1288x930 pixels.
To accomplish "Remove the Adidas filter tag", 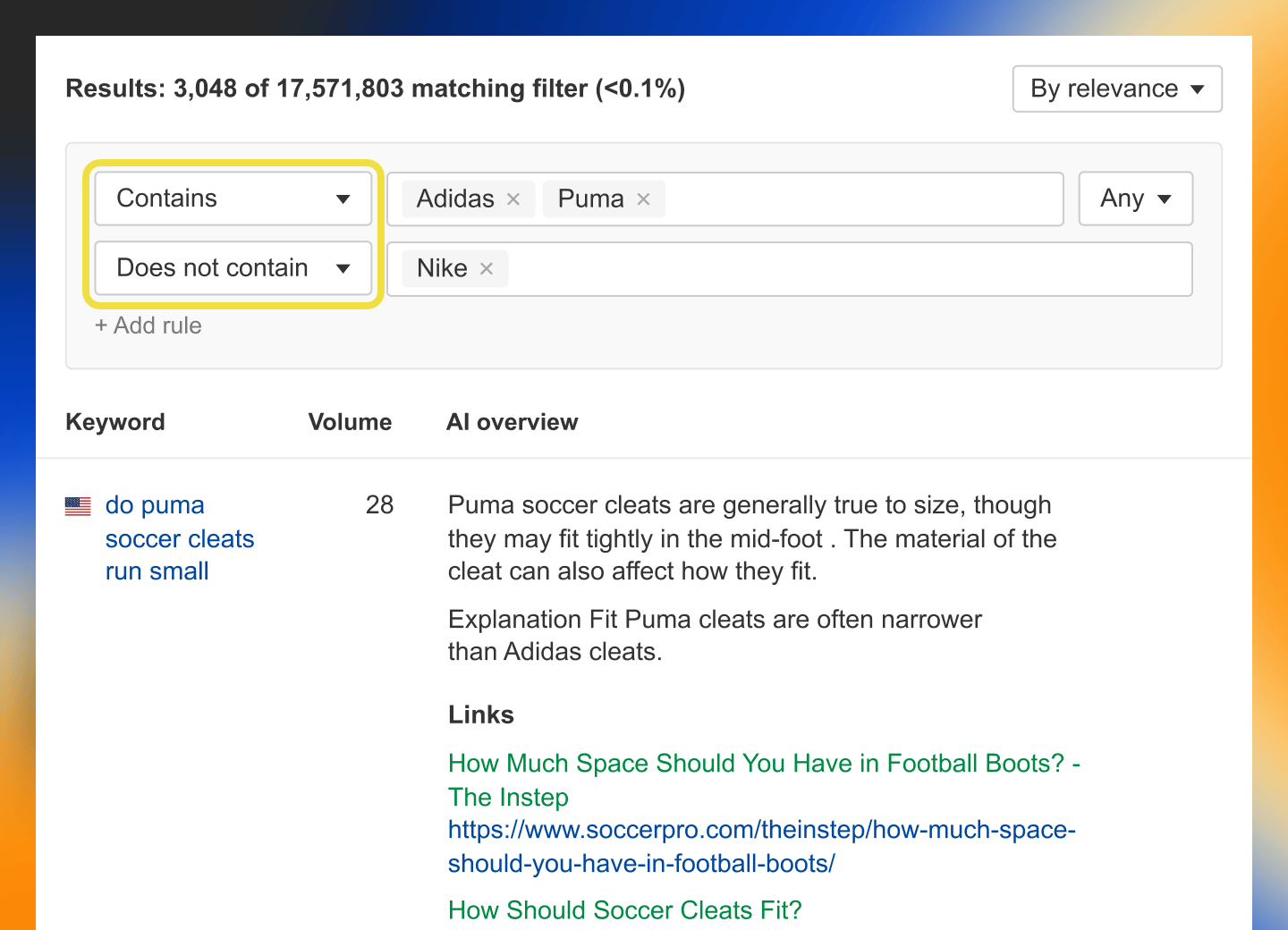I will (x=513, y=199).
